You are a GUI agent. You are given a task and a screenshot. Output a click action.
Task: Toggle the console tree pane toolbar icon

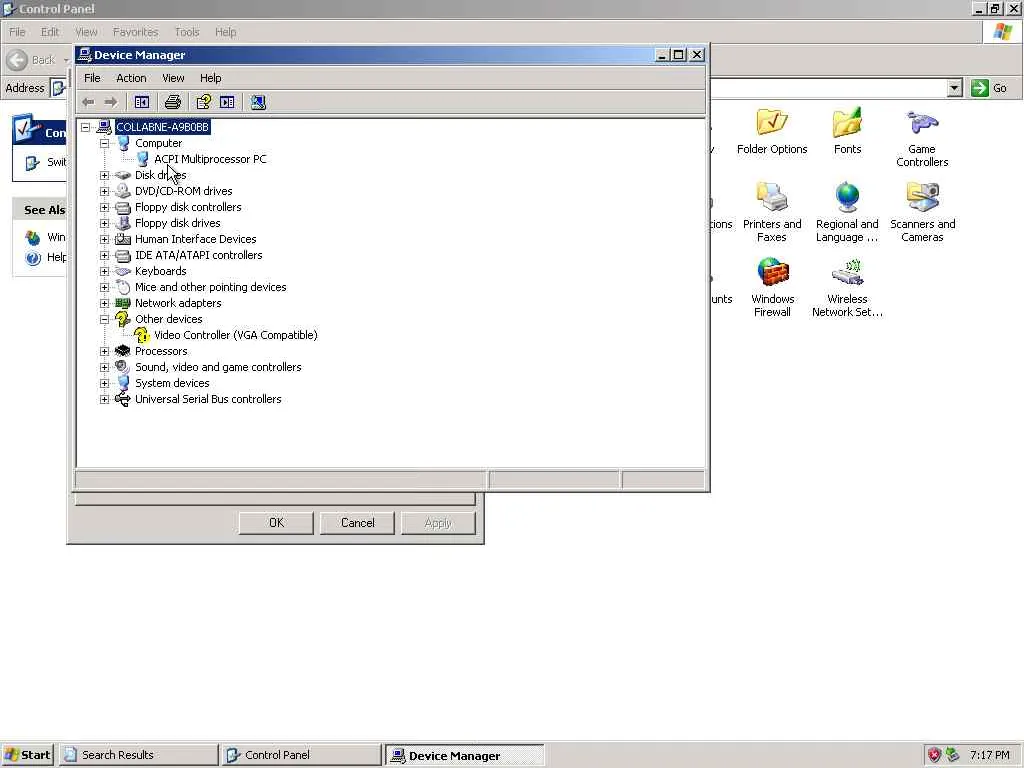(x=142, y=102)
